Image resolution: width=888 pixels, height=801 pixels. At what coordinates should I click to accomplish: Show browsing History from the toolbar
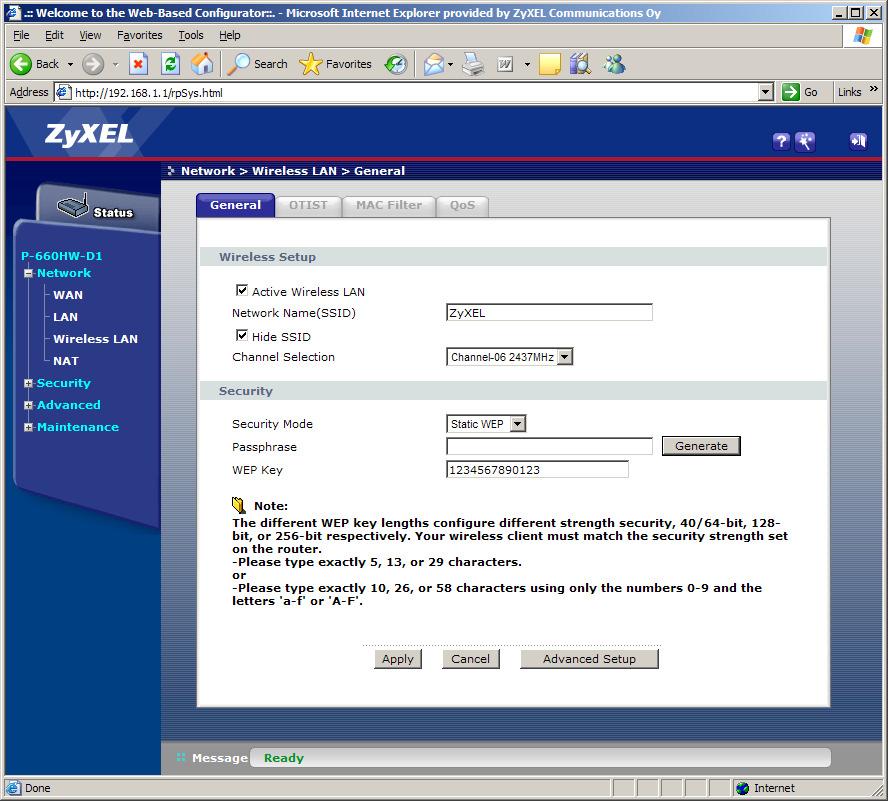(396, 64)
